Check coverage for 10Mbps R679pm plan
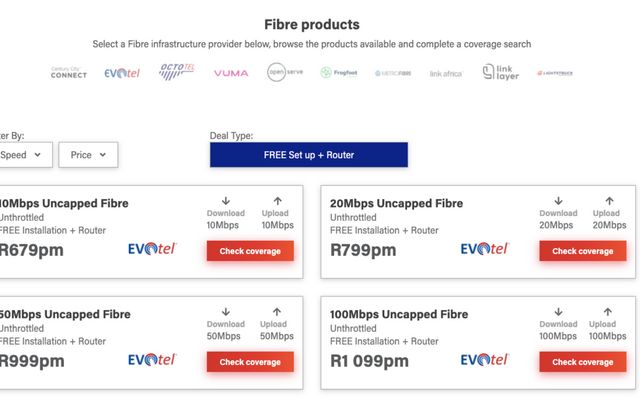 click(x=250, y=251)
